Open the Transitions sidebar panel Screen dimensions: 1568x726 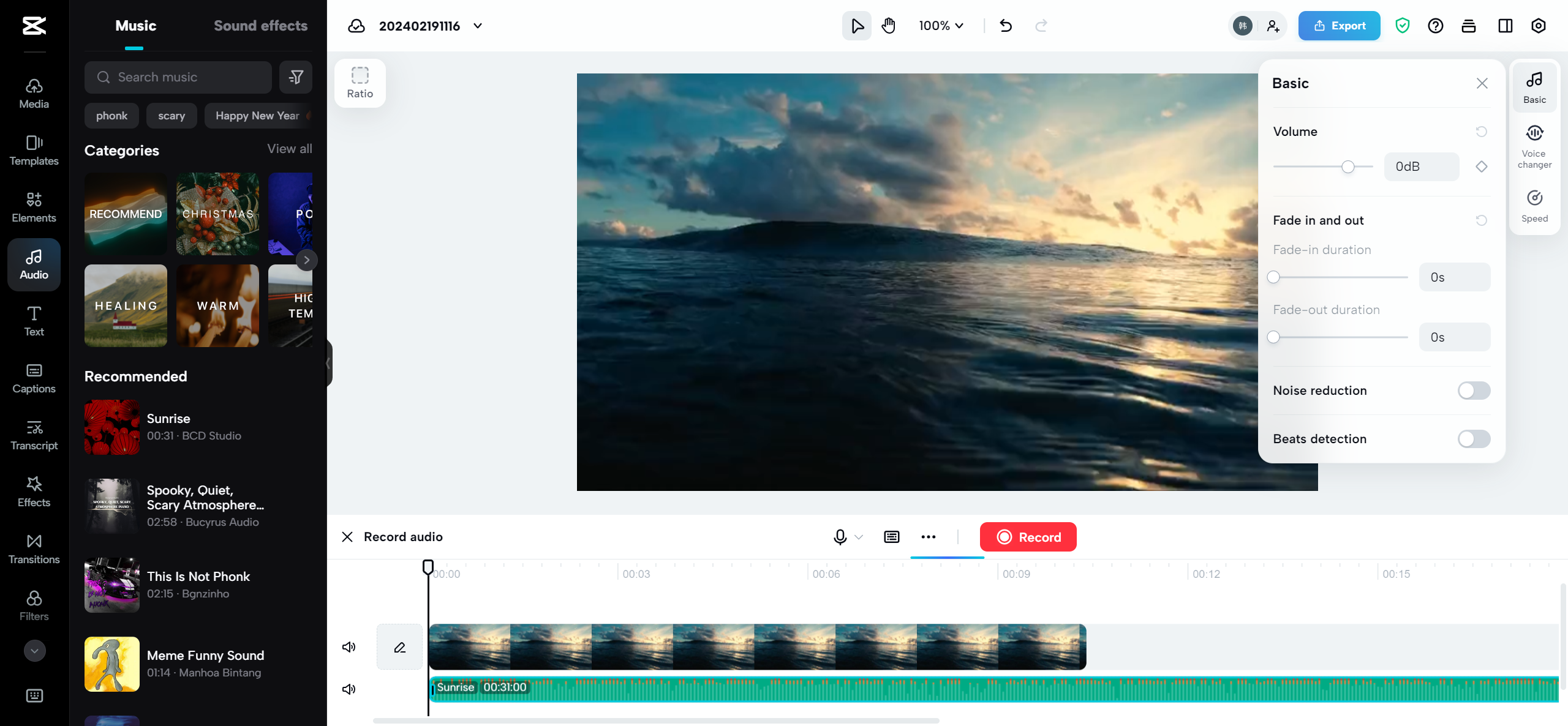34,548
